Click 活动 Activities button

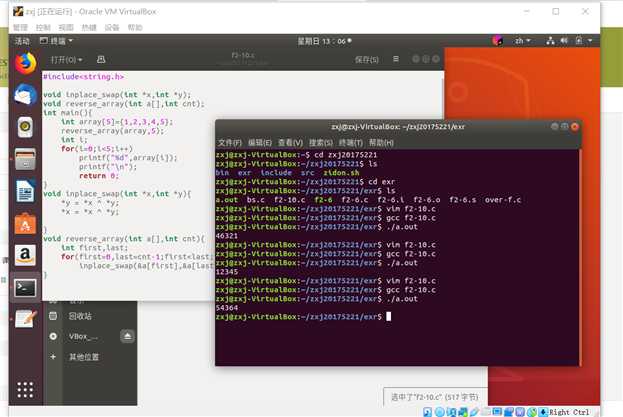(x=22, y=41)
